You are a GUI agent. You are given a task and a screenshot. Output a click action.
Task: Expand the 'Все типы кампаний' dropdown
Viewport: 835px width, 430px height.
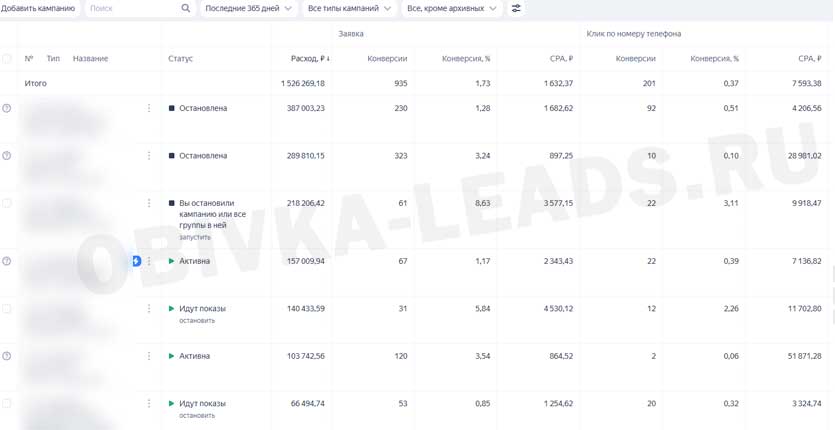[349, 9]
